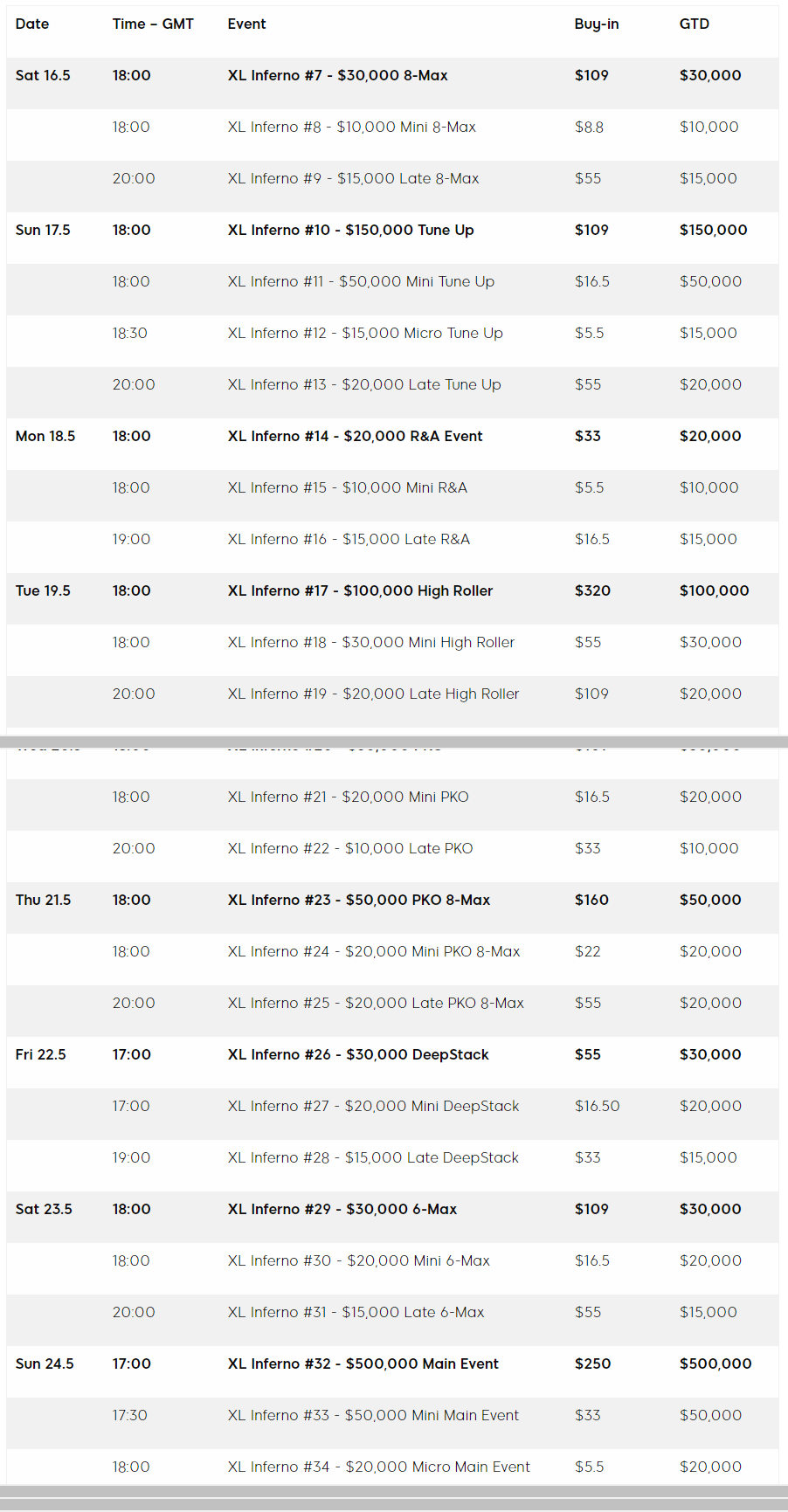Select XL Inferno #34 Micro Main Event
Screen dimensions: 788x1512
tap(378, 1467)
